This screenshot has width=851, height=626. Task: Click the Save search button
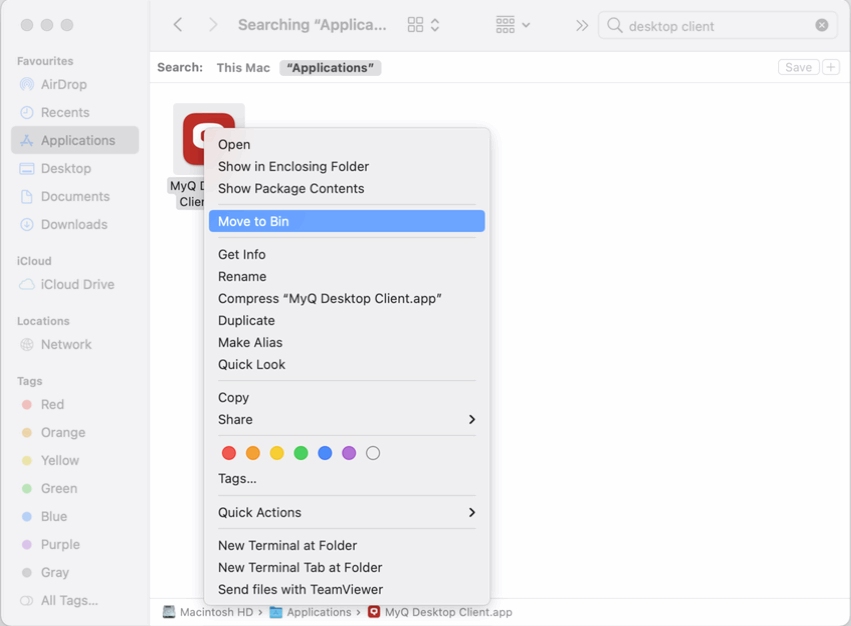(x=797, y=67)
